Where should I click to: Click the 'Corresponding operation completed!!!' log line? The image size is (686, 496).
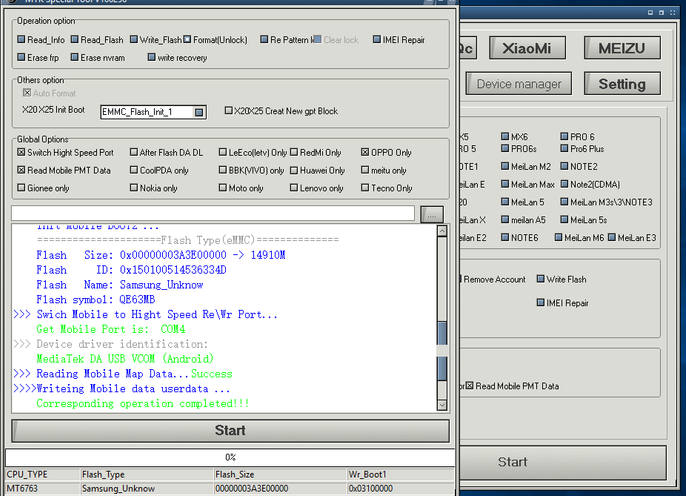(x=143, y=403)
